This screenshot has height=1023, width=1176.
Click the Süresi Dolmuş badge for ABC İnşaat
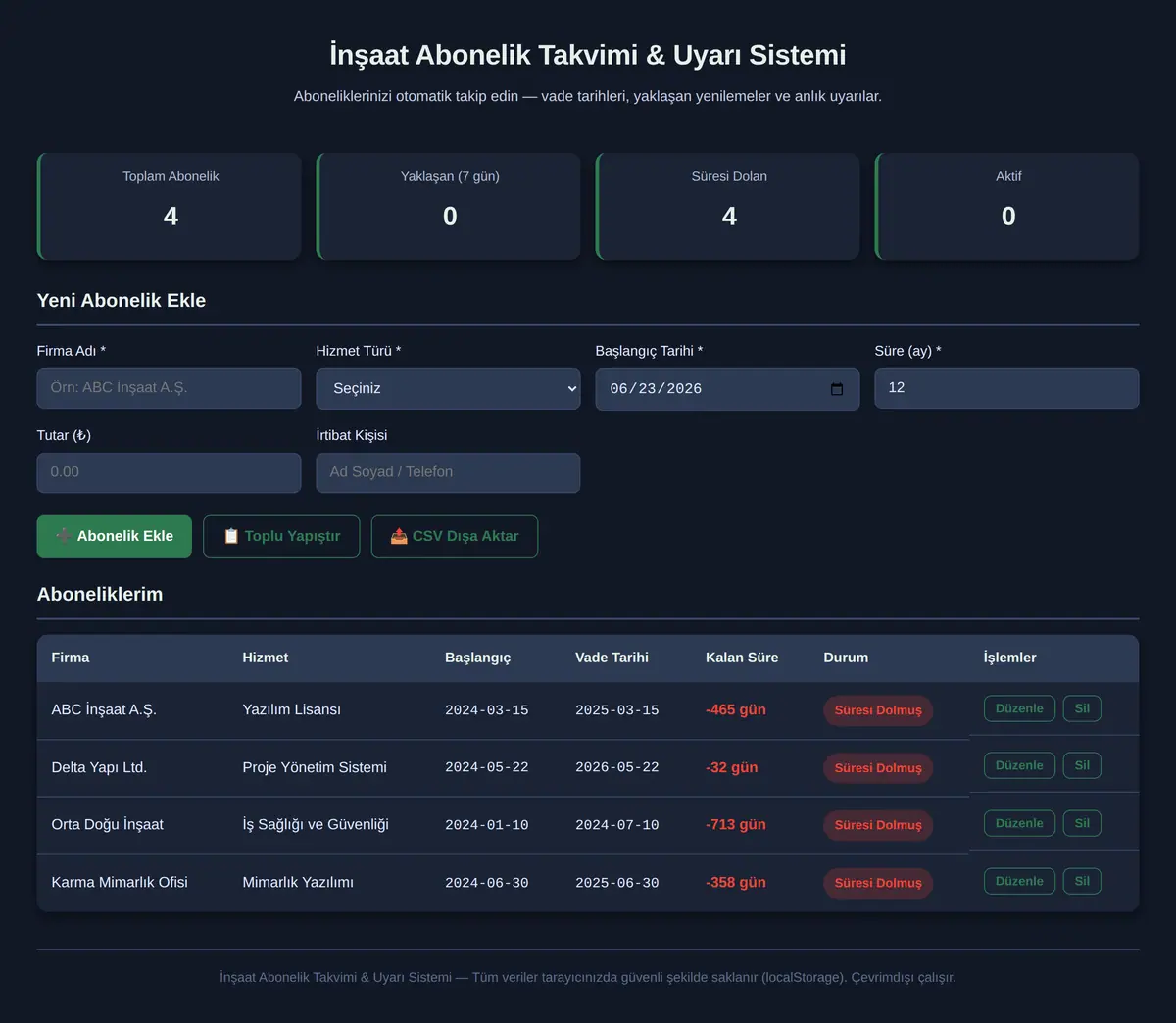coord(878,710)
